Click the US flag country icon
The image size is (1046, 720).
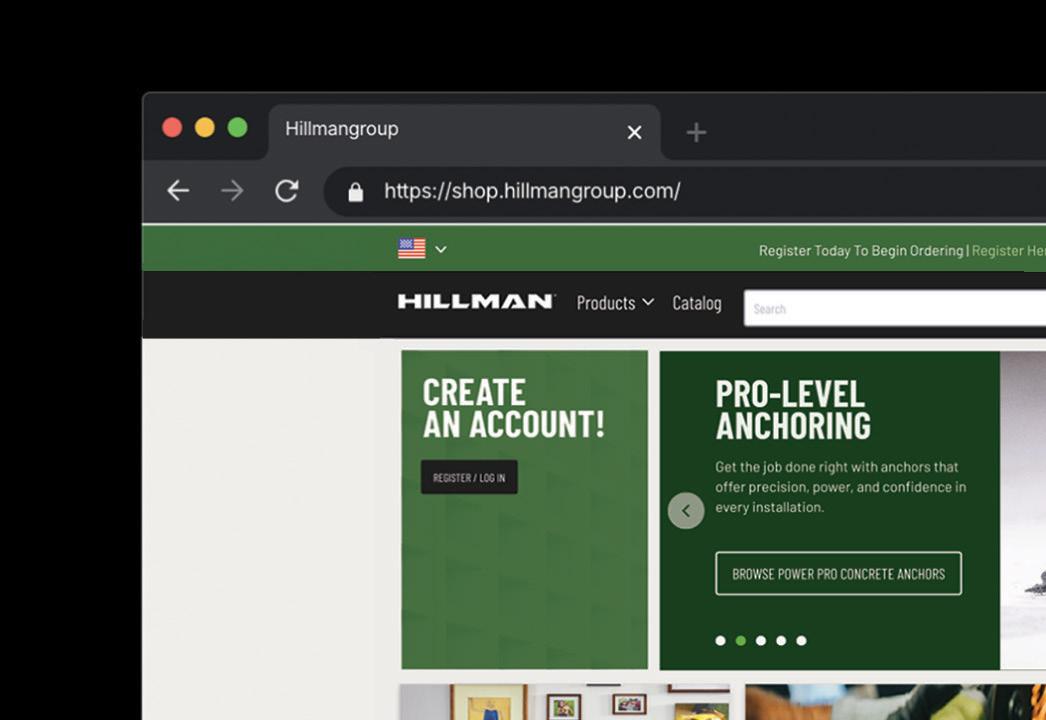coord(412,248)
